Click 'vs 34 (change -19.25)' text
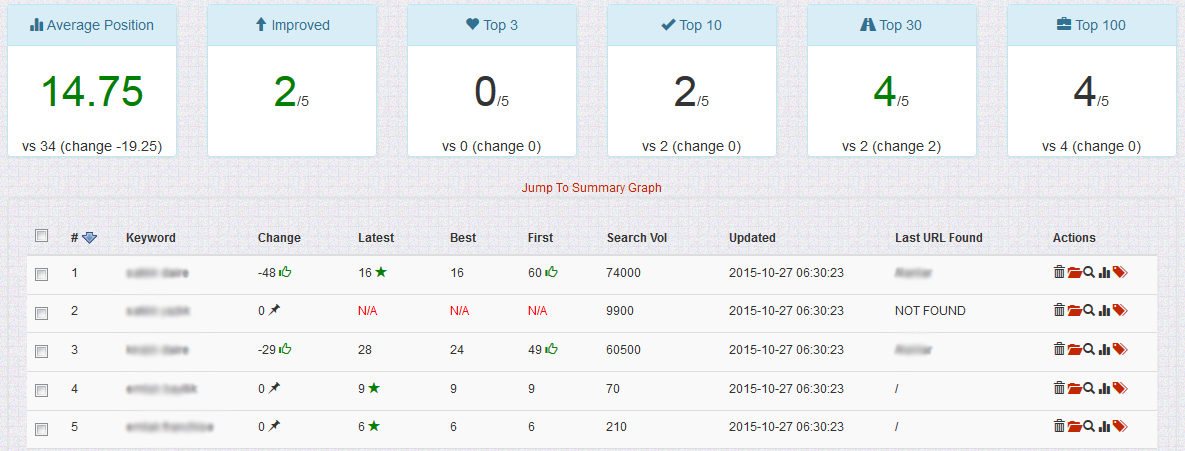1185x451 pixels. (x=92, y=146)
